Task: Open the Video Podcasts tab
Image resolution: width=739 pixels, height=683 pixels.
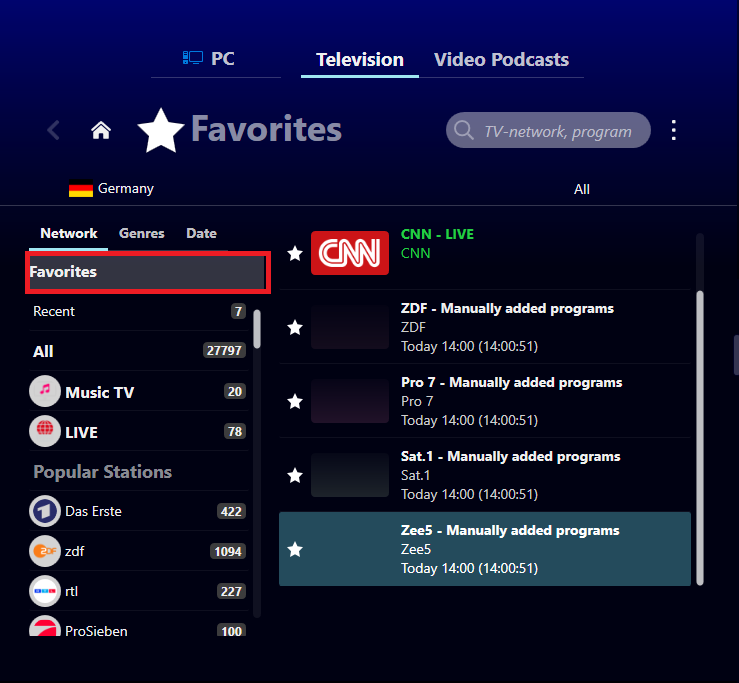Action: (x=501, y=60)
